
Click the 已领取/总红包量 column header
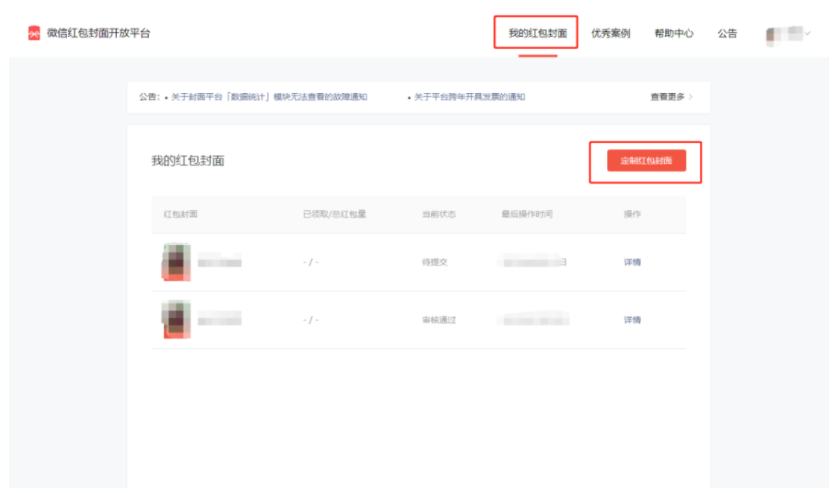(334, 214)
